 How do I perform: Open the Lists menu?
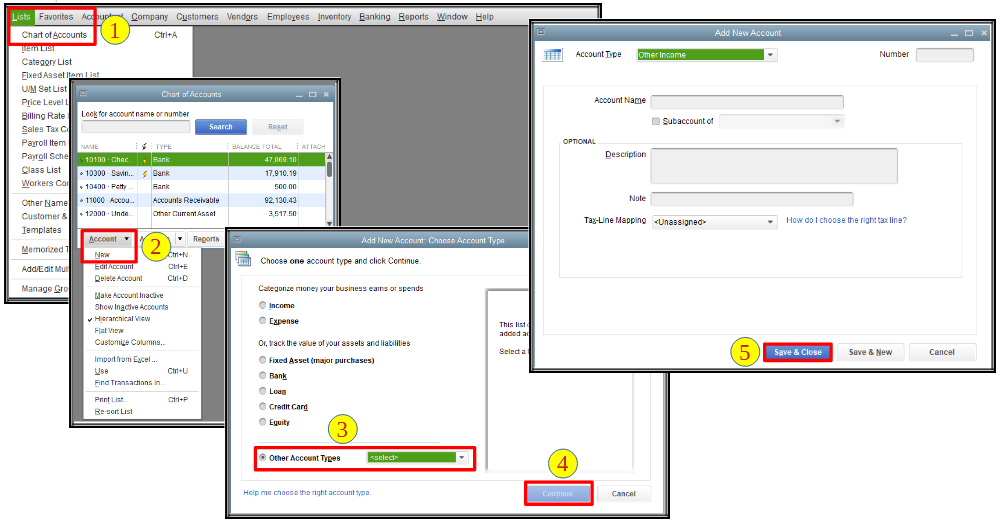point(21,17)
